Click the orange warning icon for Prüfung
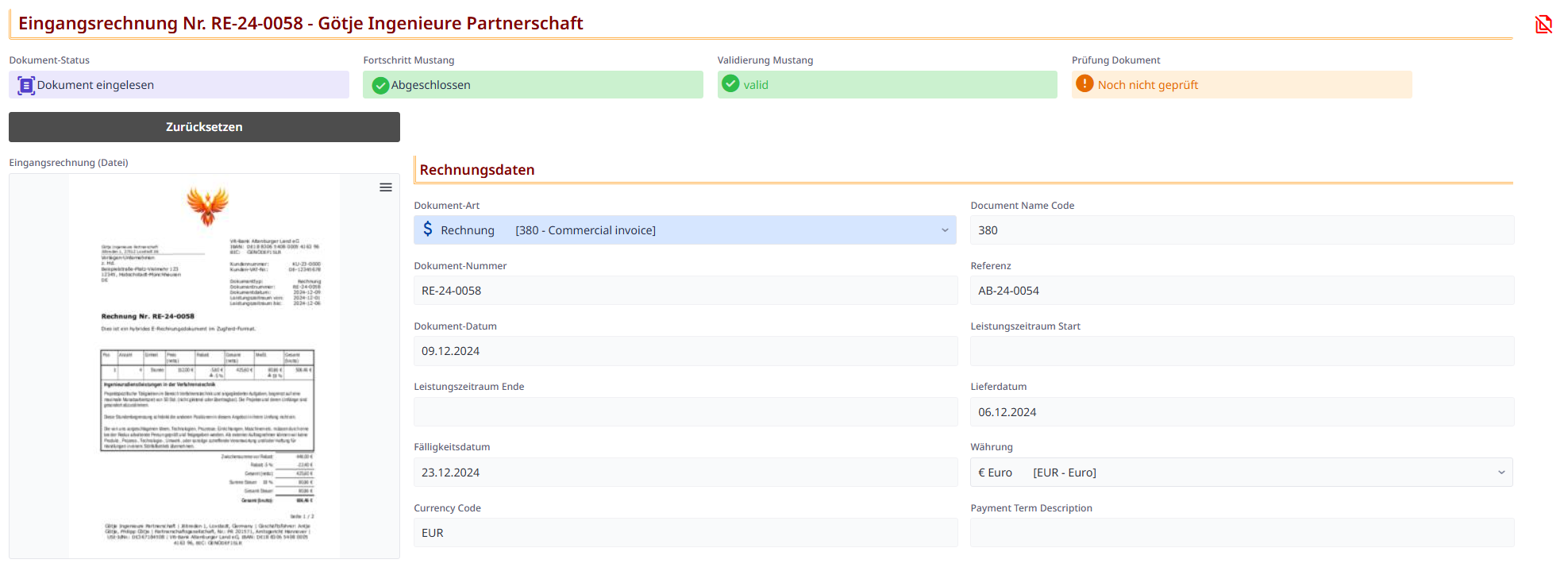Viewport: 1568px width, 571px height. pos(1085,84)
